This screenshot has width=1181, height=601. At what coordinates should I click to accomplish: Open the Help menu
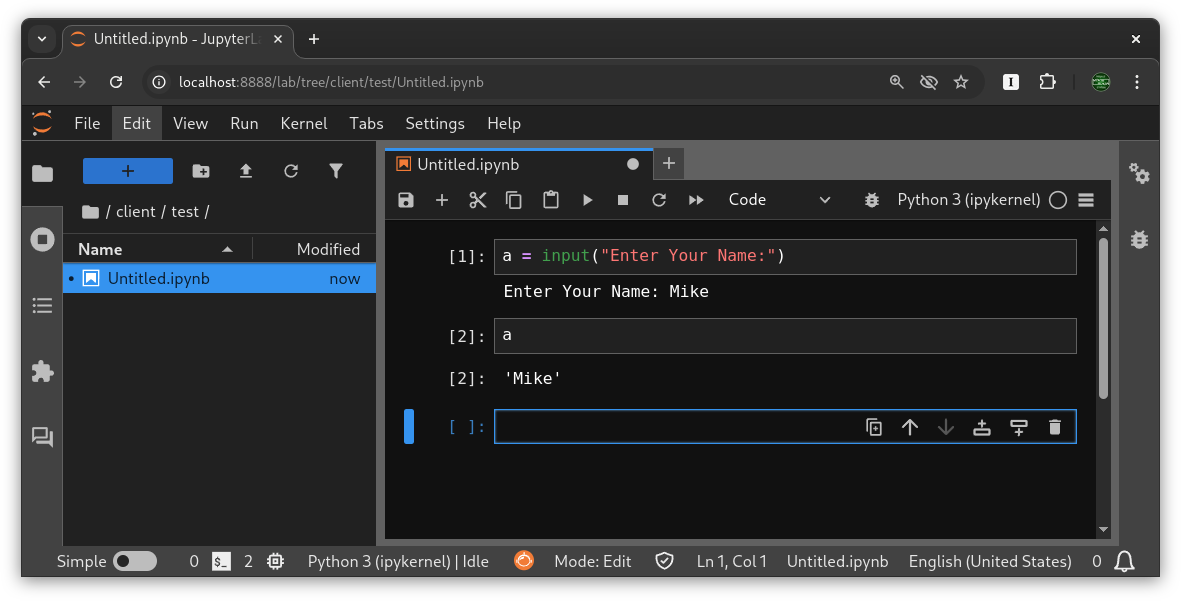coord(504,124)
